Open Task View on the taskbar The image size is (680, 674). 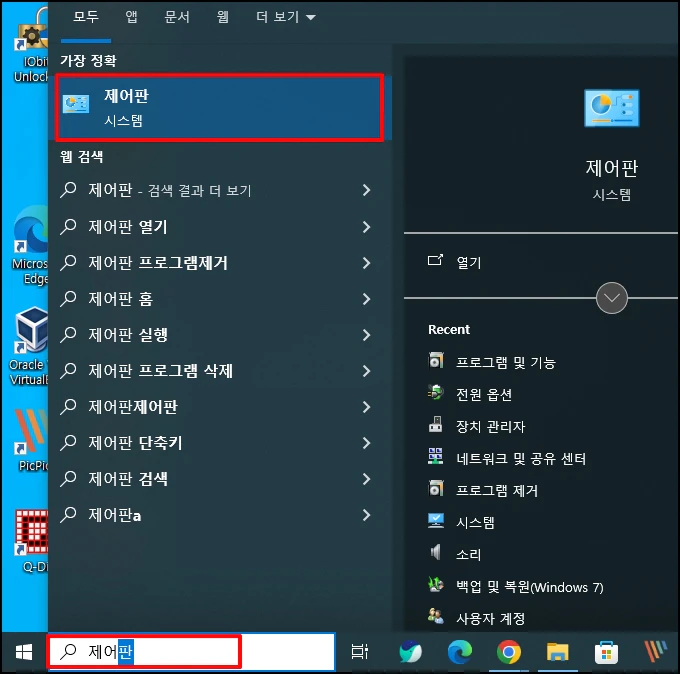point(360,652)
